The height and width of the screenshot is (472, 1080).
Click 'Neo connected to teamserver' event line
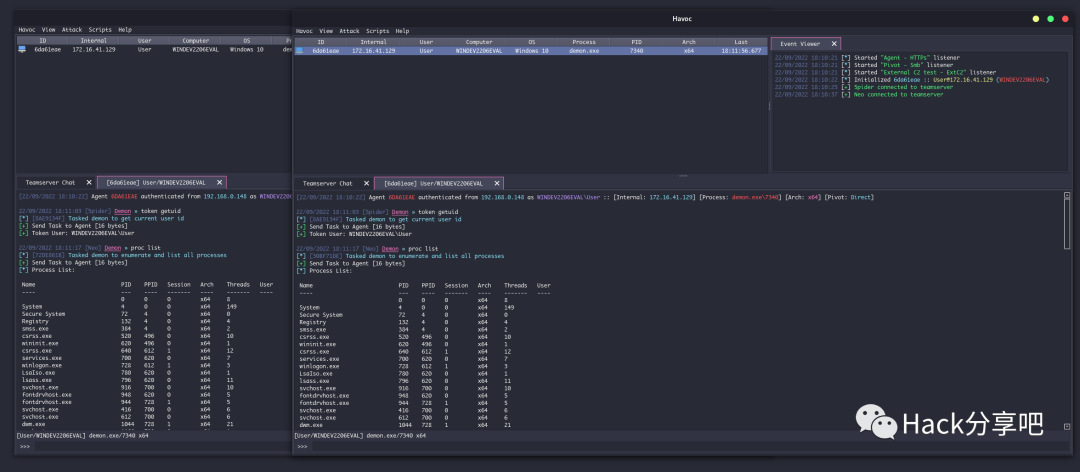[859, 94]
